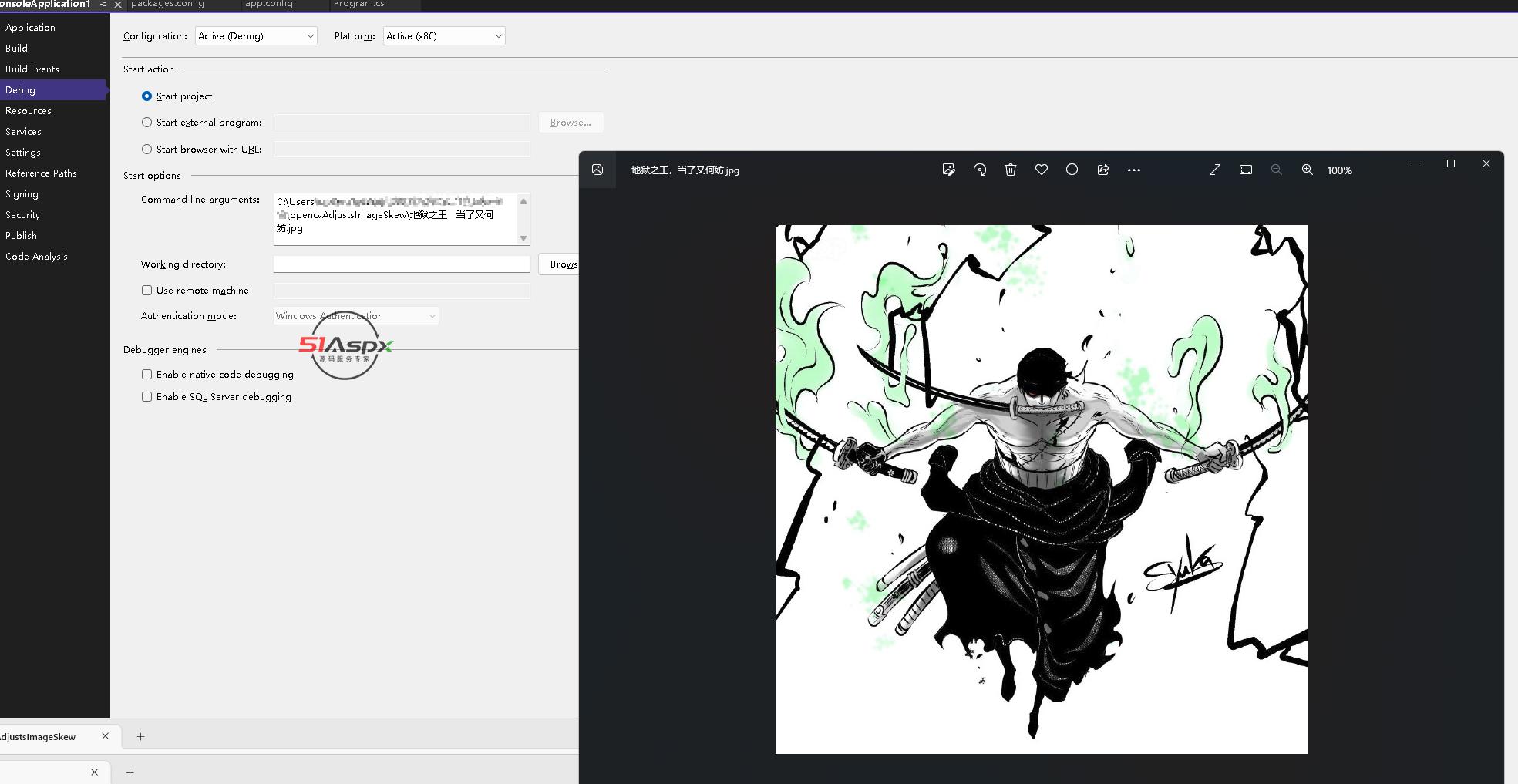Open the Settings properties page
1518x784 pixels.
click(22, 153)
